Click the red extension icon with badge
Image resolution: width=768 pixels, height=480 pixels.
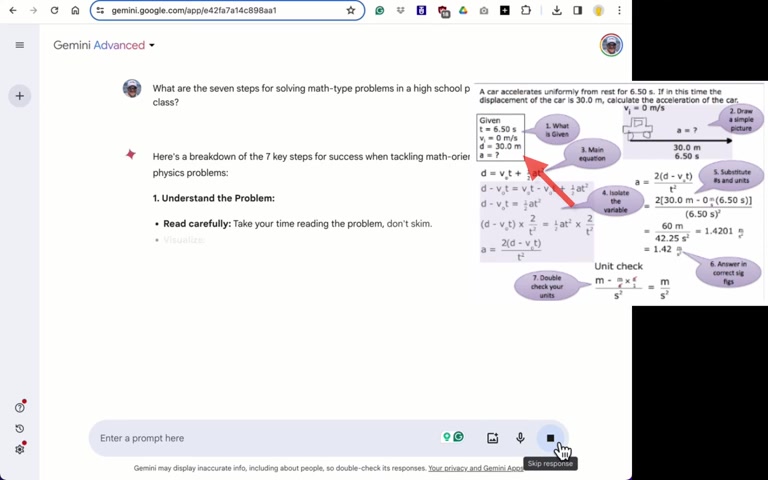pos(443,11)
